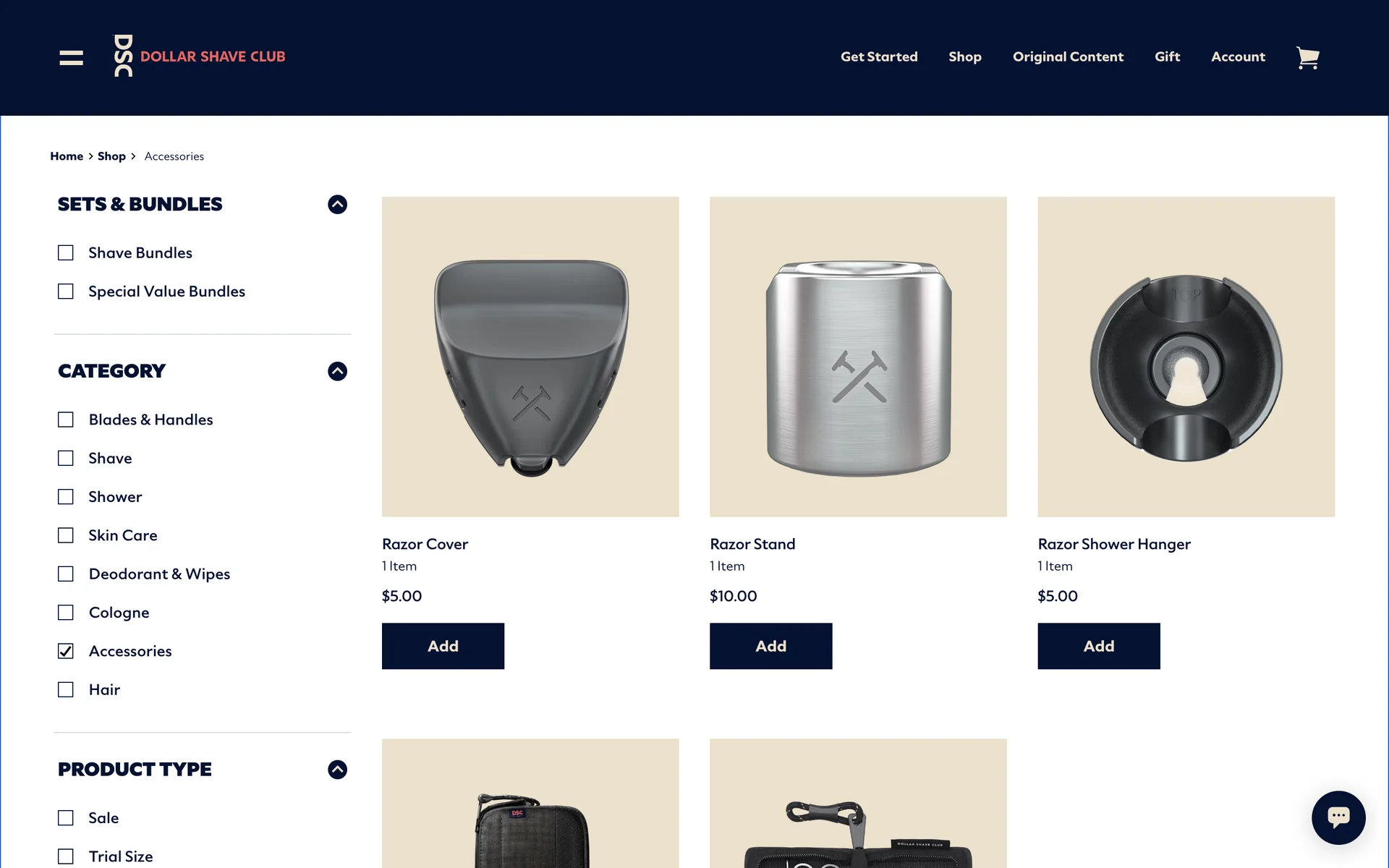Go to Original Content in navigation
The height and width of the screenshot is (868, 1389).
(x=1068, y=56)
